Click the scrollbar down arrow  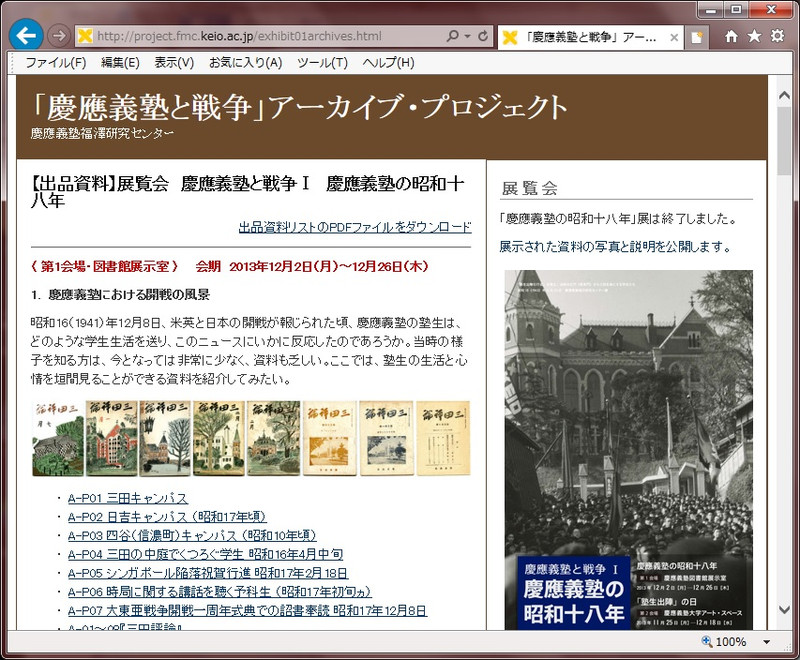[784, 610]
